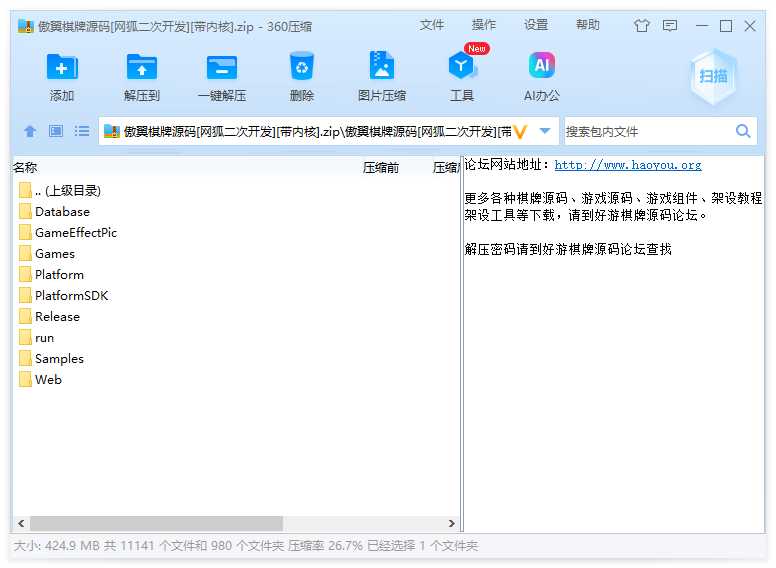The width and height of the screenshot is (776, 568).
Task: Sort by the 压缩前 column header
Action: pos(381,168)
